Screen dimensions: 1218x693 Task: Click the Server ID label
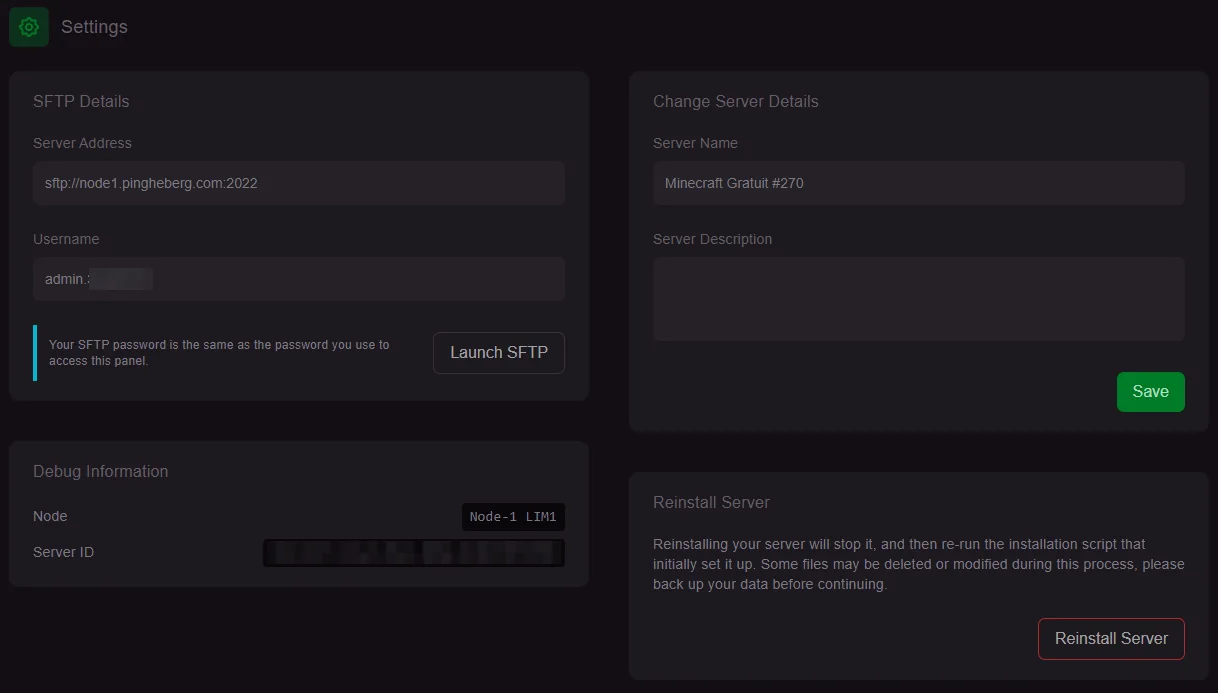coord(63,552)
